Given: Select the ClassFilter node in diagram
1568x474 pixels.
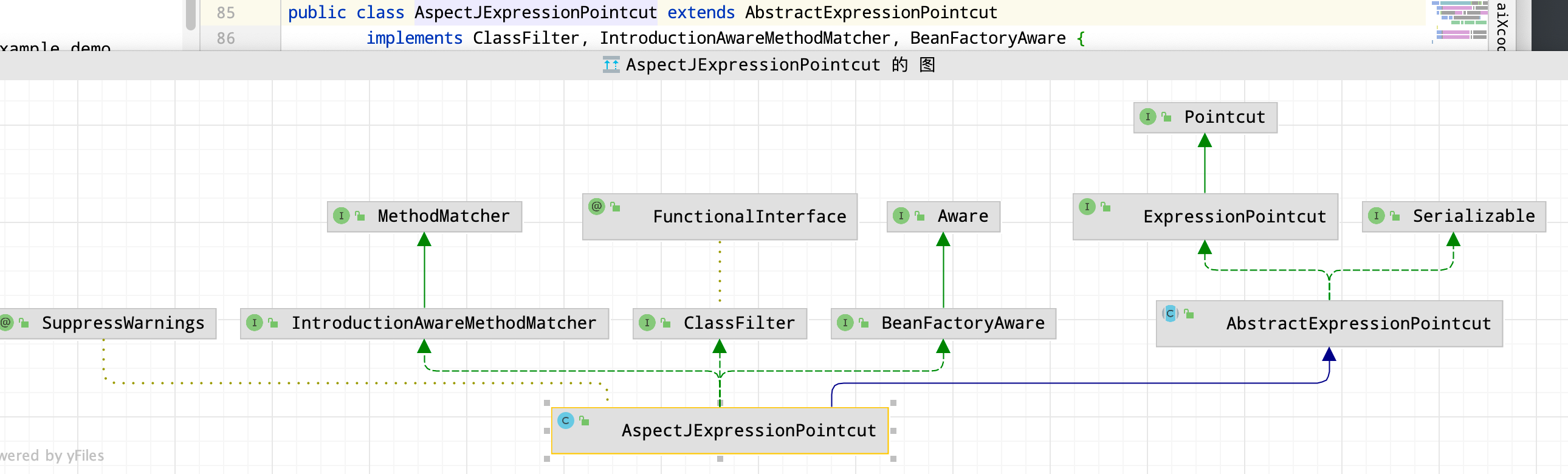Looking at the screenshot, I should click(720, 324).
